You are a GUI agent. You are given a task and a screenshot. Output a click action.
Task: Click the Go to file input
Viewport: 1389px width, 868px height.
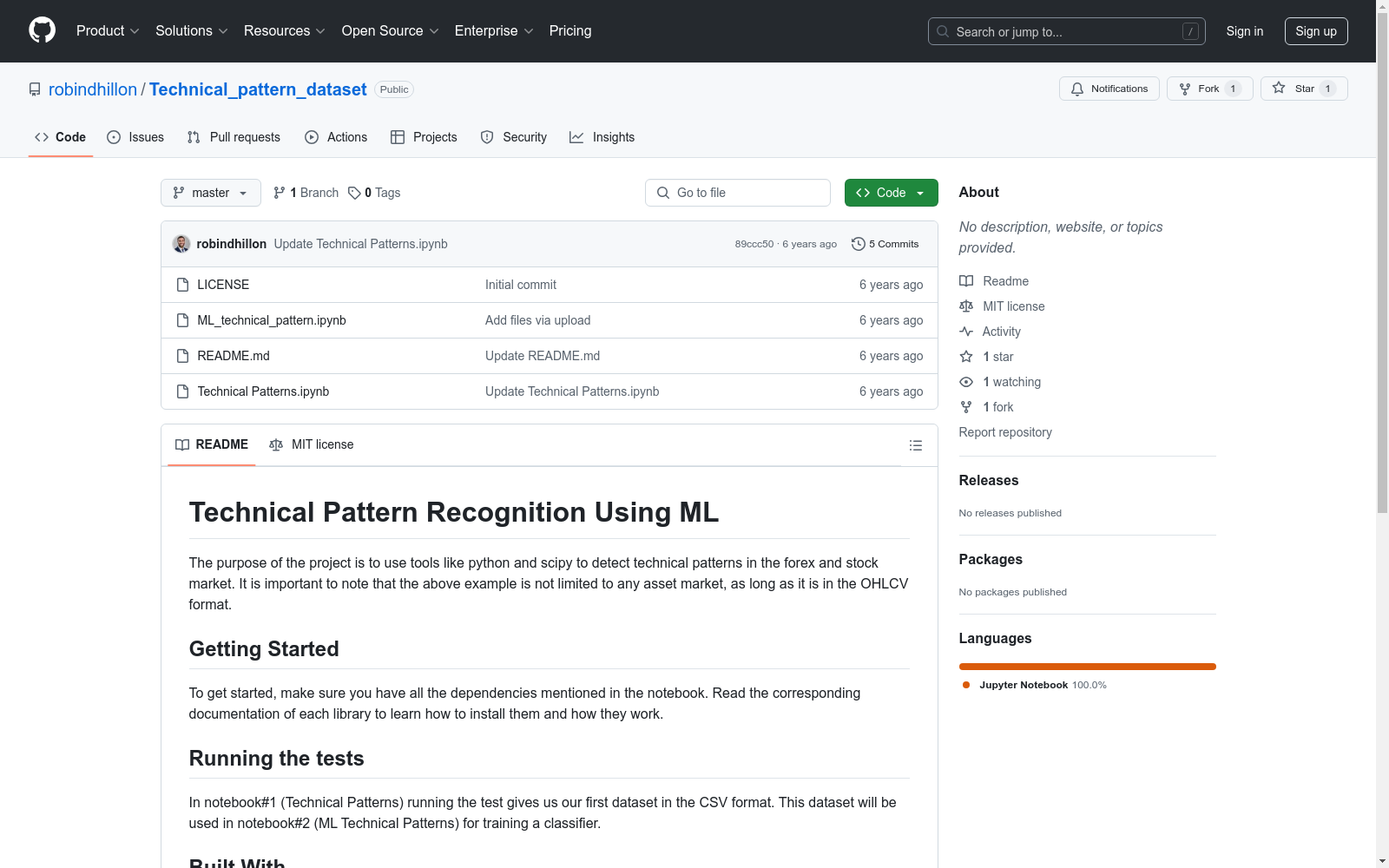tap(738, 193)
